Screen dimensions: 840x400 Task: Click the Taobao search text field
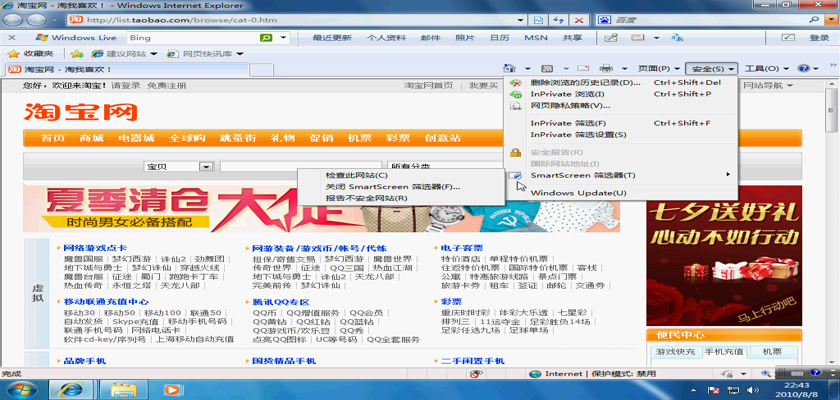point(300,166)
